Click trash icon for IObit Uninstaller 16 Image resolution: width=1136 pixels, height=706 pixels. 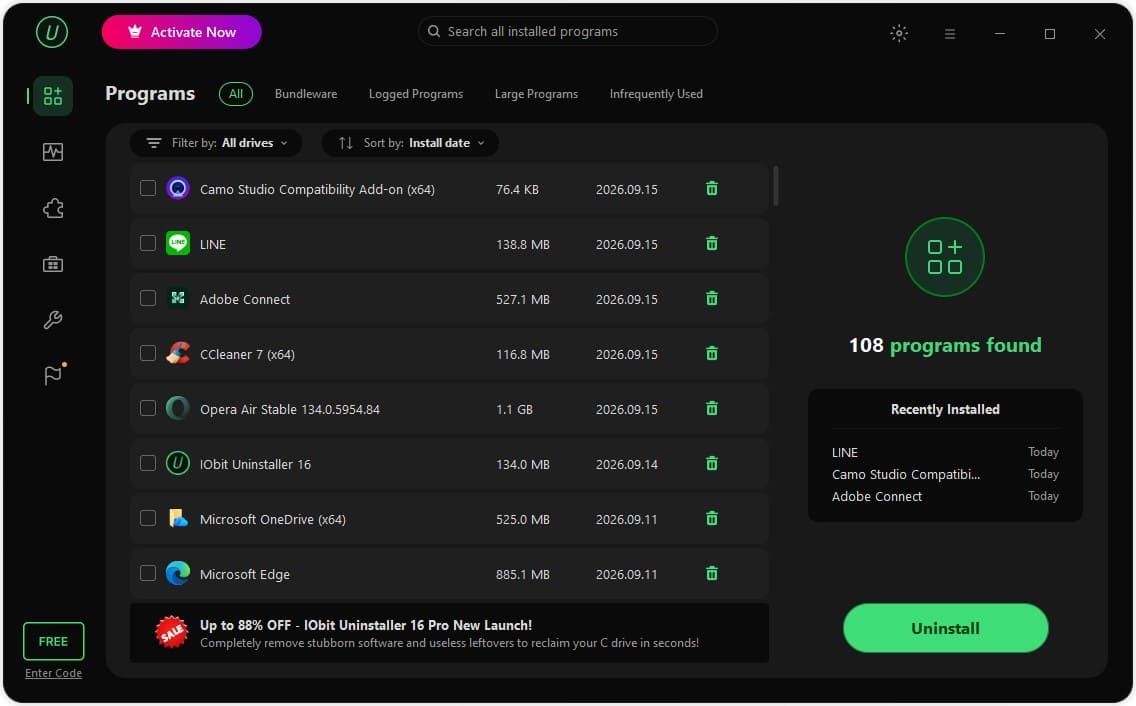tap(712, 463)
